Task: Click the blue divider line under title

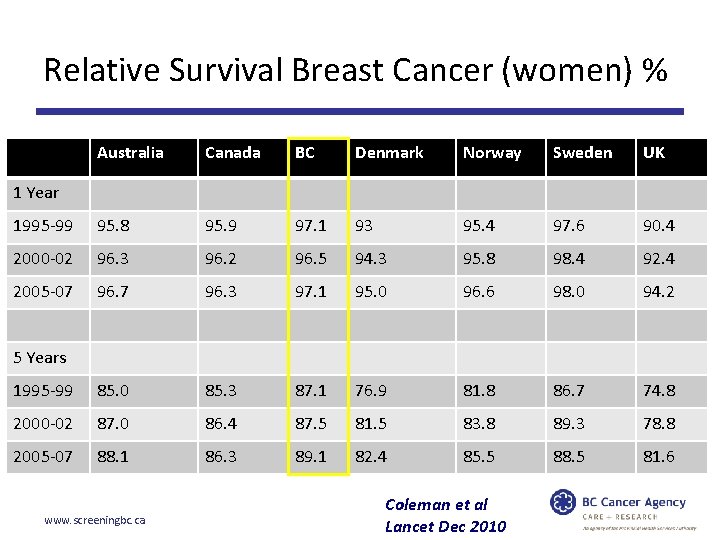Action: [360, 111]
